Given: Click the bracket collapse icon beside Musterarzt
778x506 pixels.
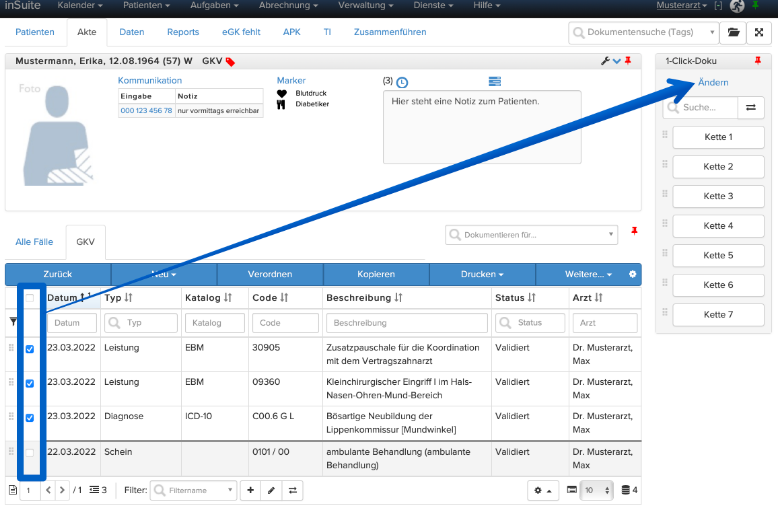Looking at the screenshot, I should (718, 5).
